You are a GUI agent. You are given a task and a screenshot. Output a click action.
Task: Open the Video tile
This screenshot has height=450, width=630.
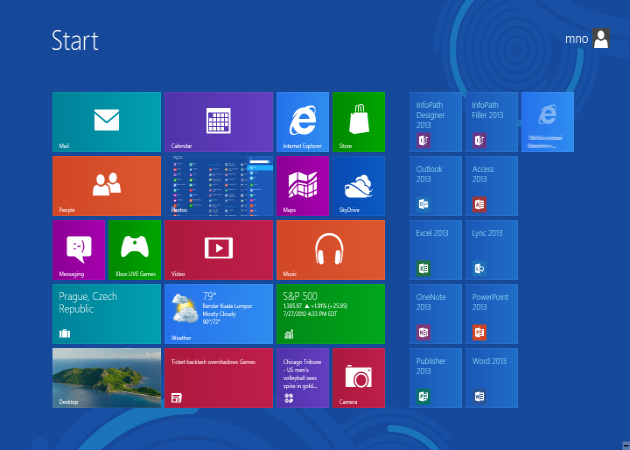coord(218,249)
